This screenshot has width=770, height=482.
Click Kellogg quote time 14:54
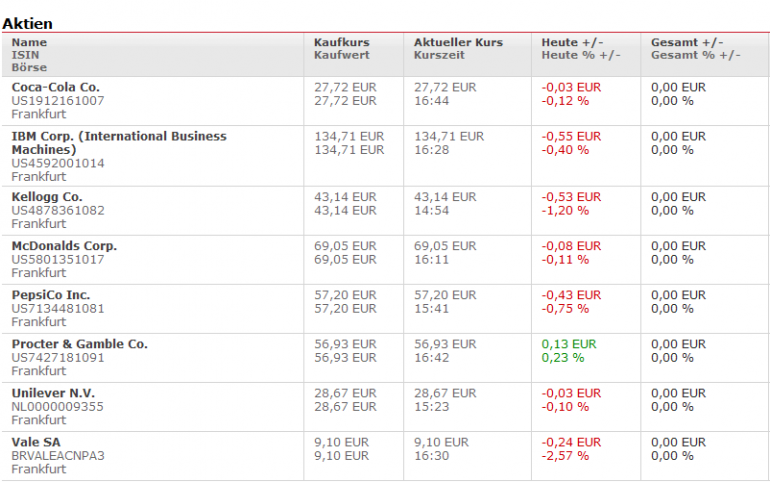pos(431,211)
